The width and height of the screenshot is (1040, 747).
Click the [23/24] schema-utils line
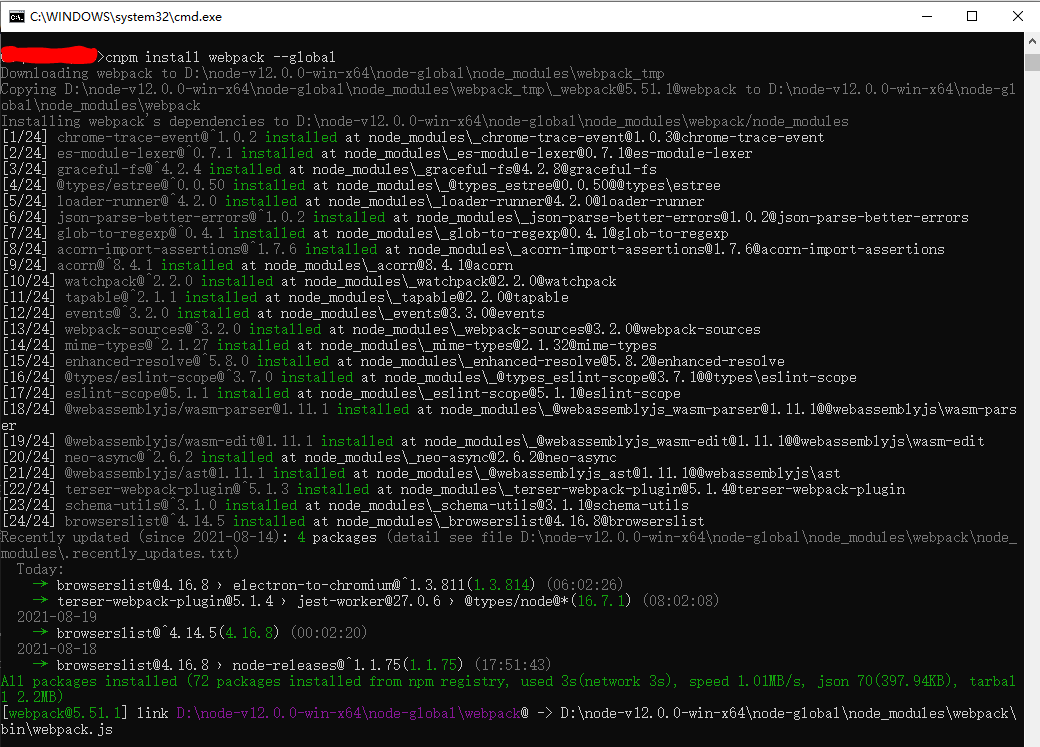[x=346, y=505]
